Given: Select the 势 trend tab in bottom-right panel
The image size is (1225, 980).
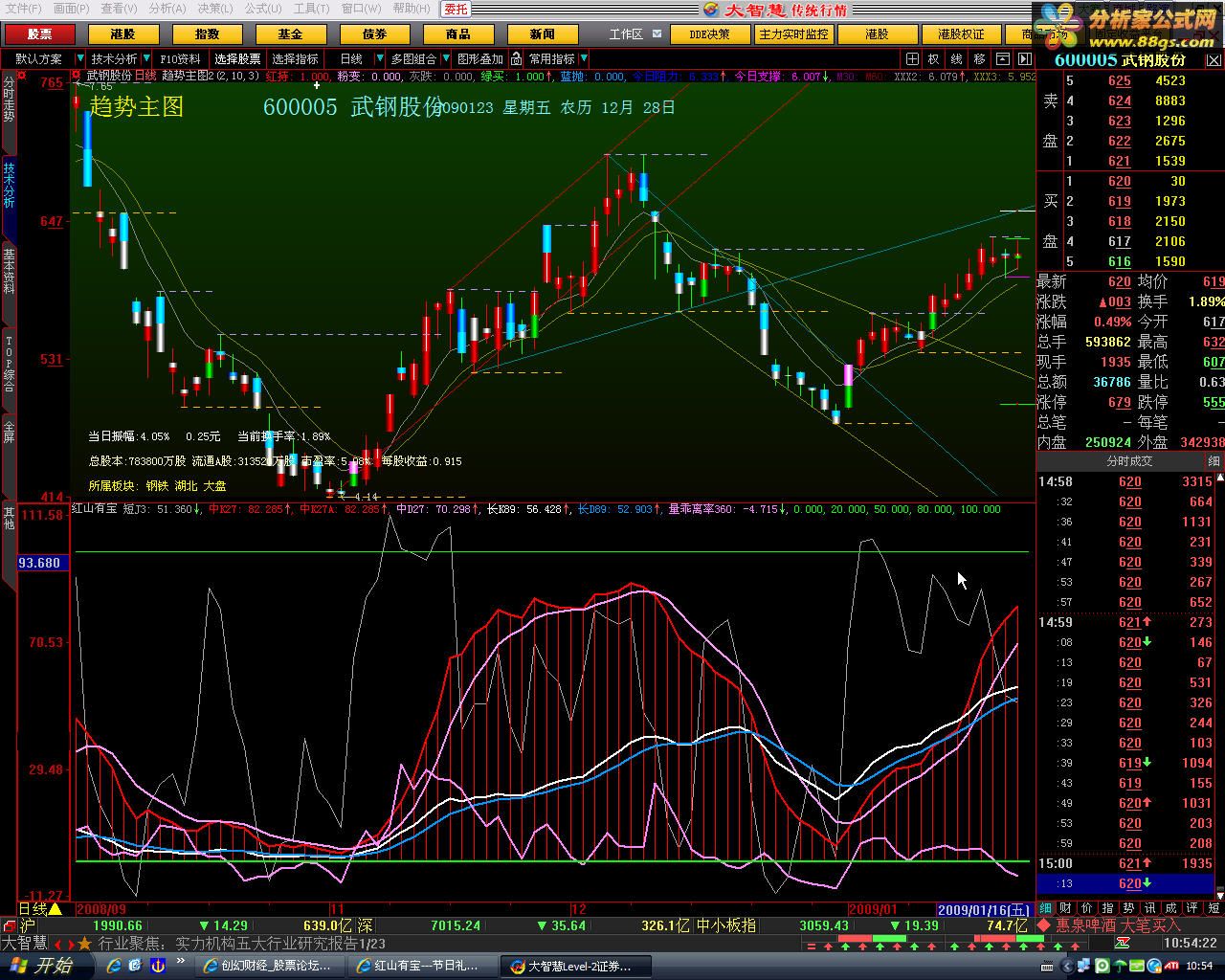Looking at the screenshot, I should 1128,908.
